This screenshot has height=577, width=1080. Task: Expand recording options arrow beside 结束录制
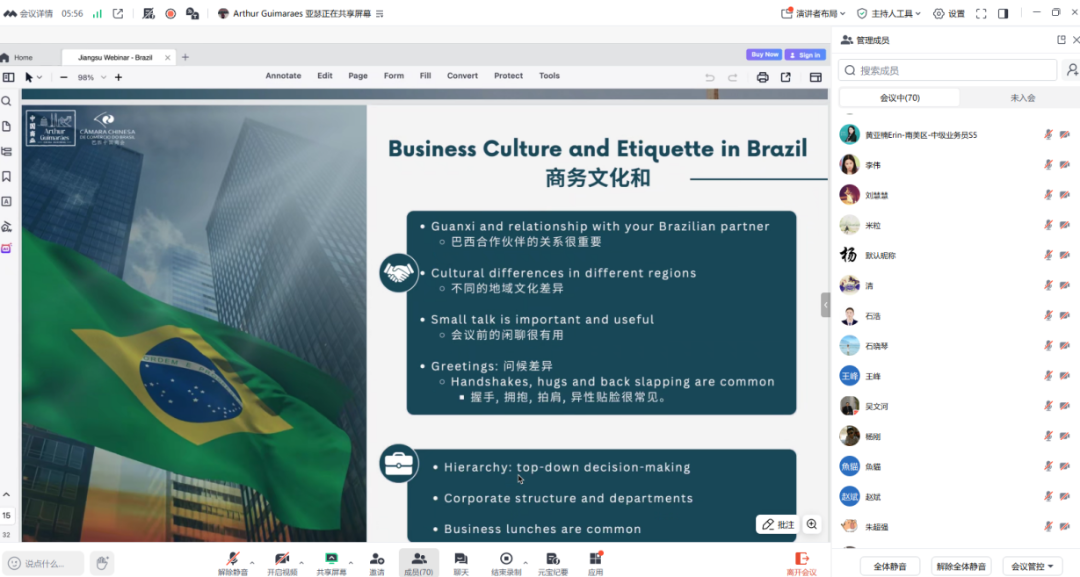[526, 563]
